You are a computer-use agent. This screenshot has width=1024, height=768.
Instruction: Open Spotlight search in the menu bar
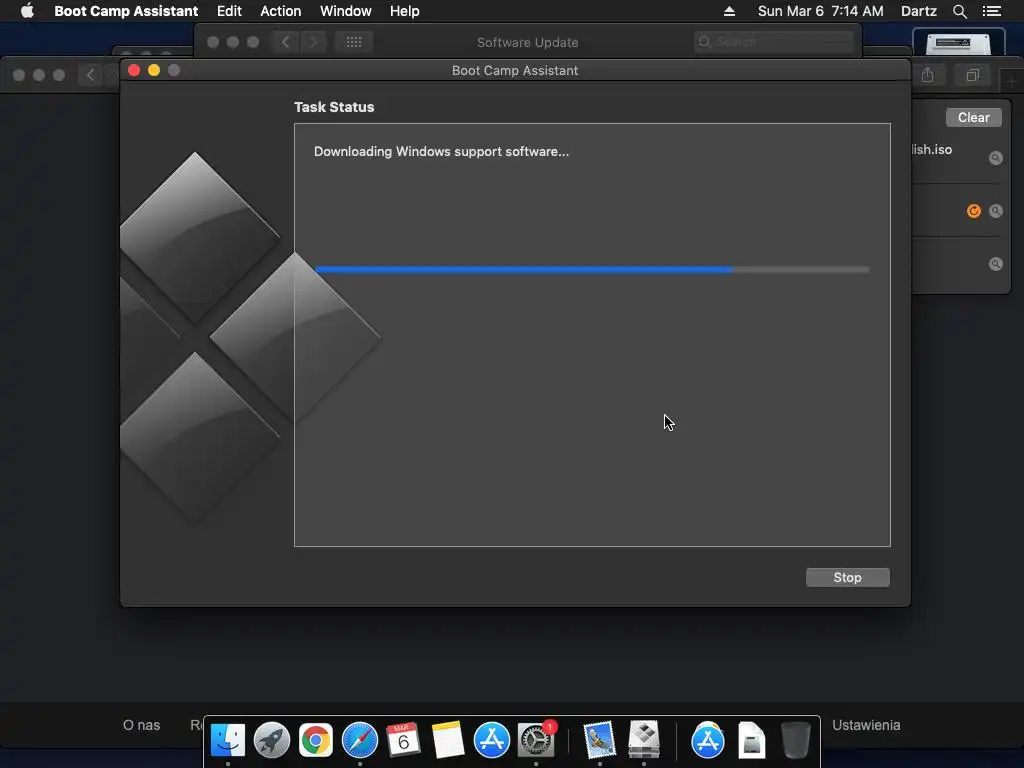(x=959, y=11)
